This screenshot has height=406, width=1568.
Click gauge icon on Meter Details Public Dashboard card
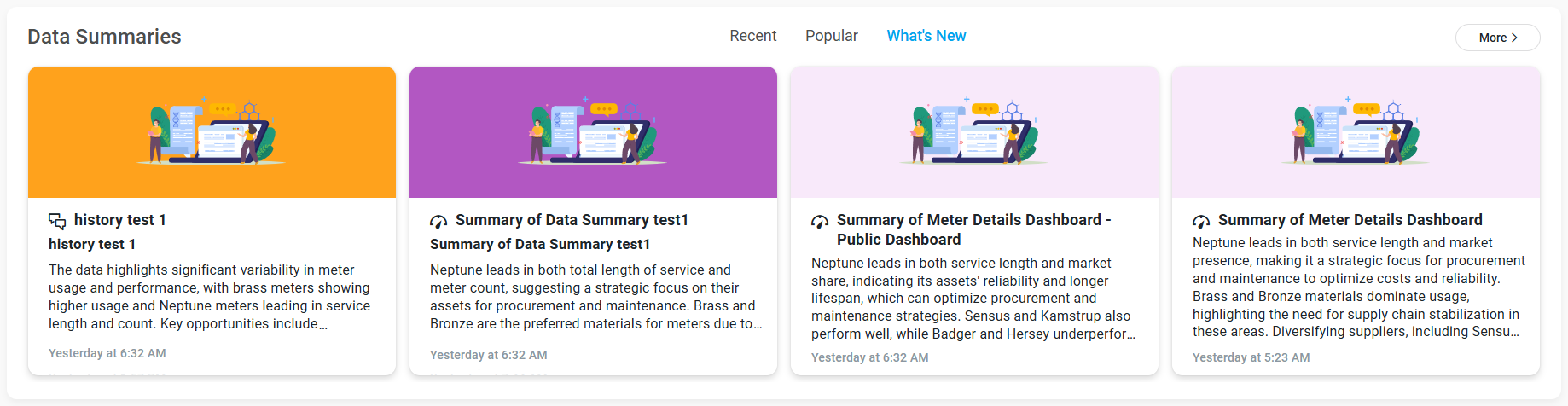point(820,221)
